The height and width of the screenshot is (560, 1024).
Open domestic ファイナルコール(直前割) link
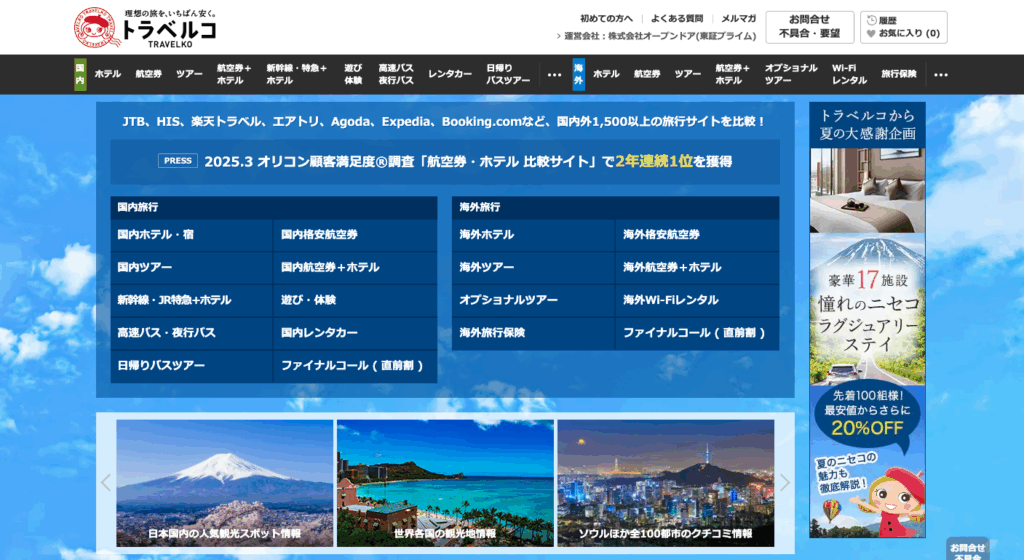(355, 366)
